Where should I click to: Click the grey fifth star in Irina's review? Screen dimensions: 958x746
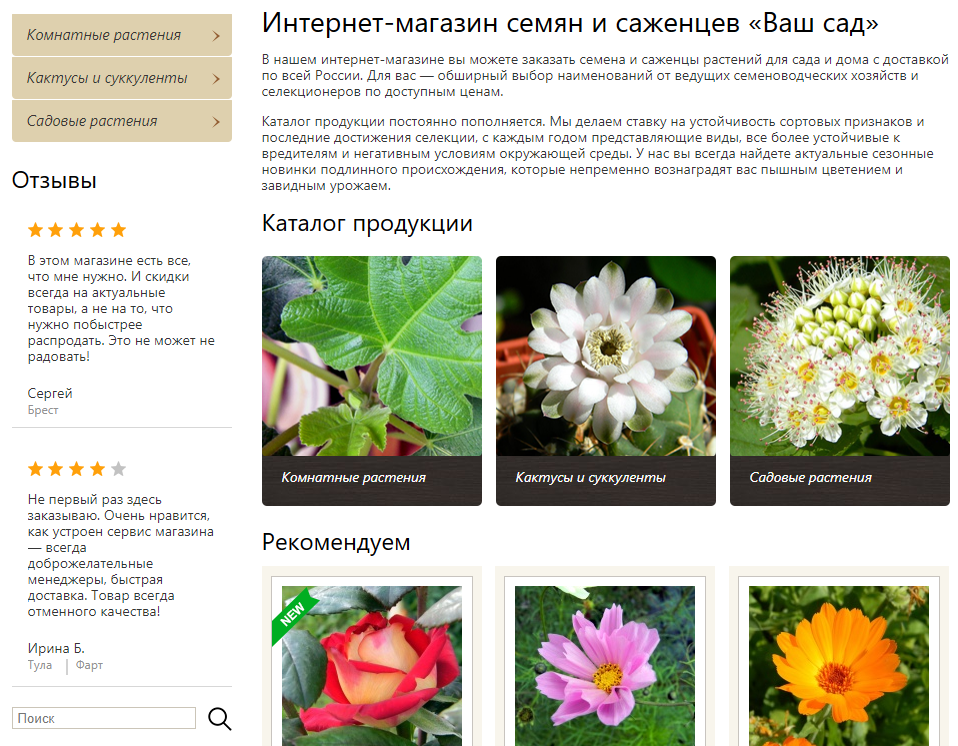click(118, 469)
